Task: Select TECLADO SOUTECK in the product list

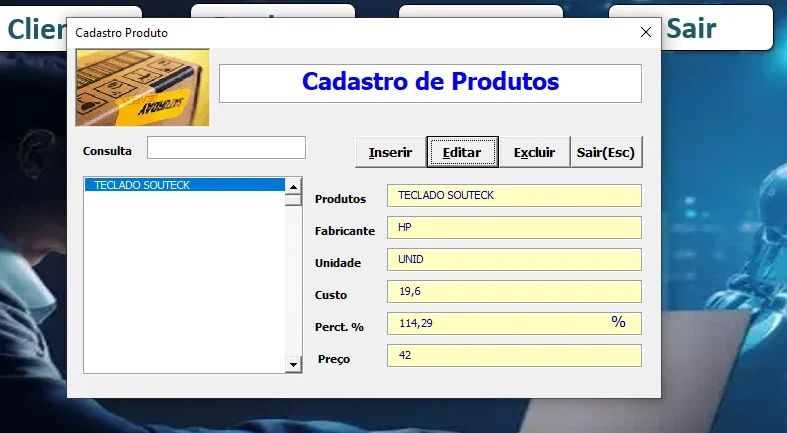Action: [185, 185]
